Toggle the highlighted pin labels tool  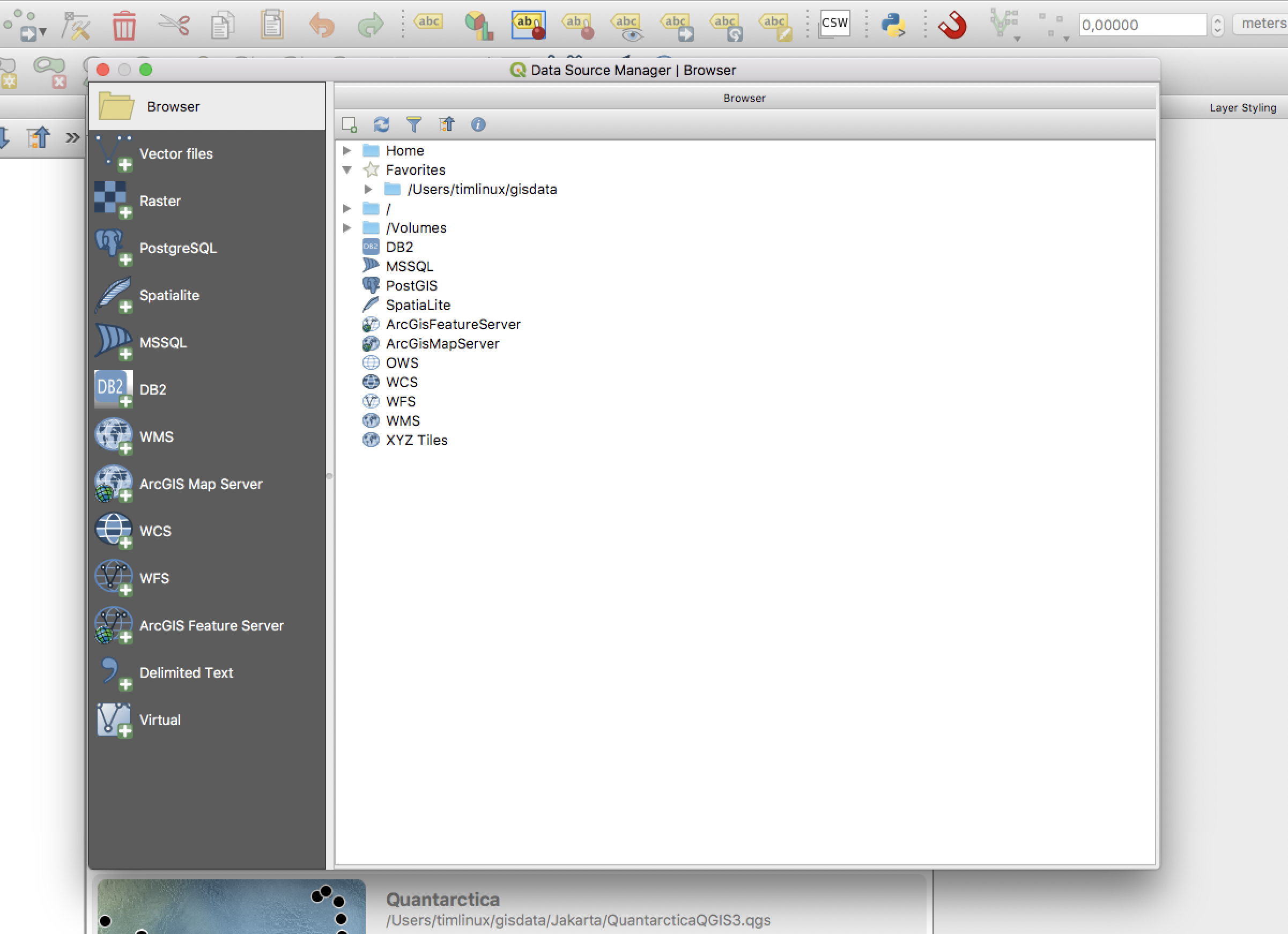coord(529,25)
